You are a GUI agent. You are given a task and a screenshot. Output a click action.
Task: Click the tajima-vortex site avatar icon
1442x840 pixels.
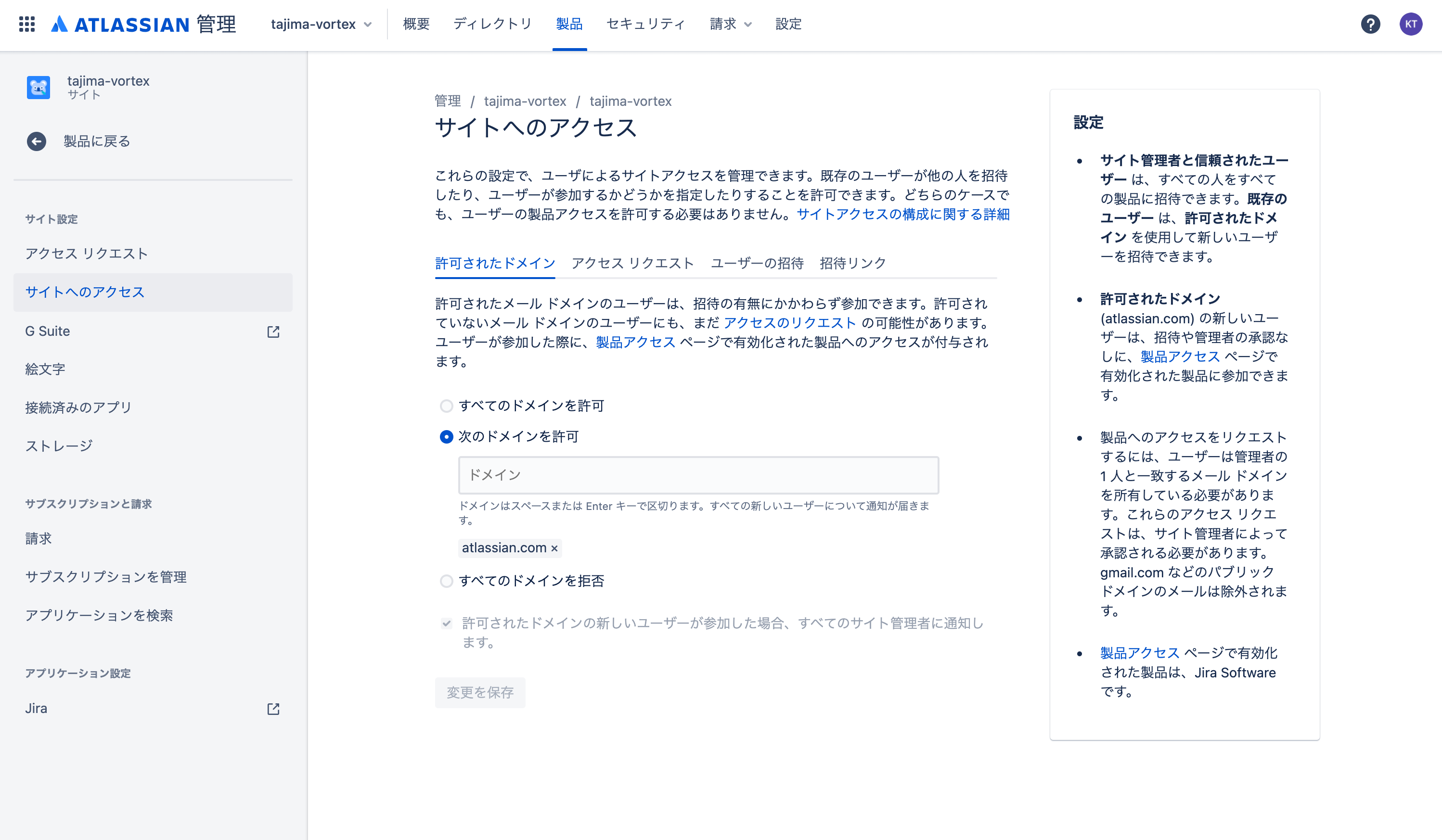point(39,87)
